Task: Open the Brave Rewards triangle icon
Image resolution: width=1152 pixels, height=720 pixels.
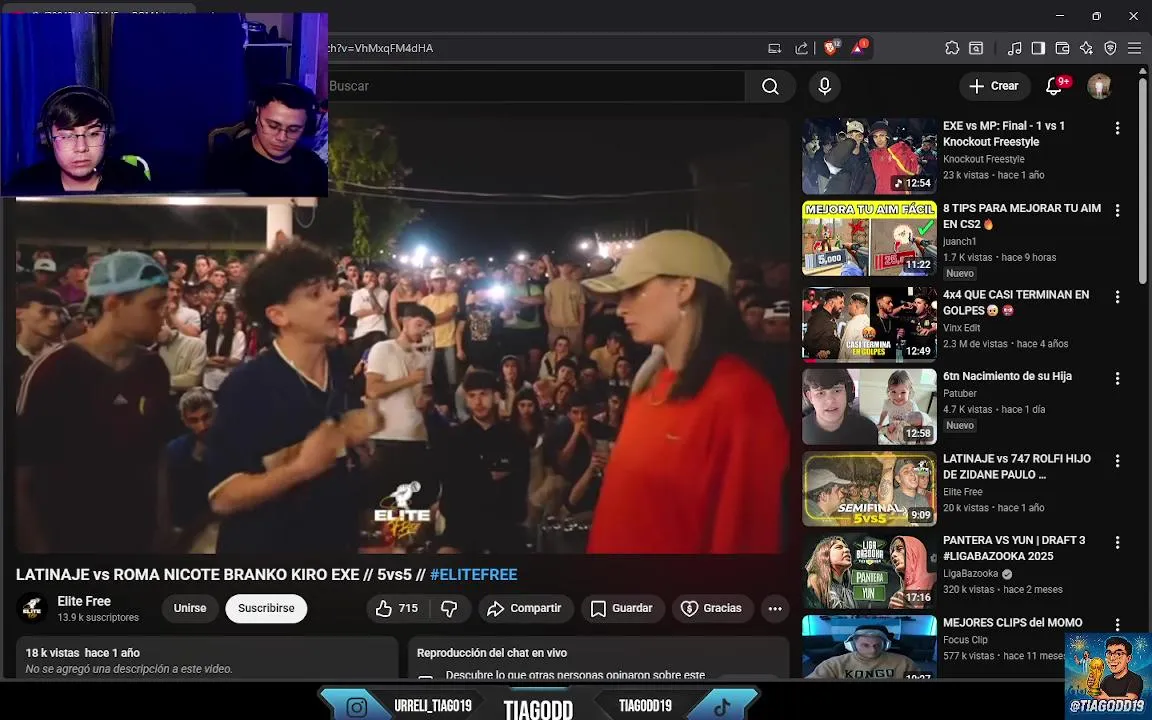Action: pos(859,48)
